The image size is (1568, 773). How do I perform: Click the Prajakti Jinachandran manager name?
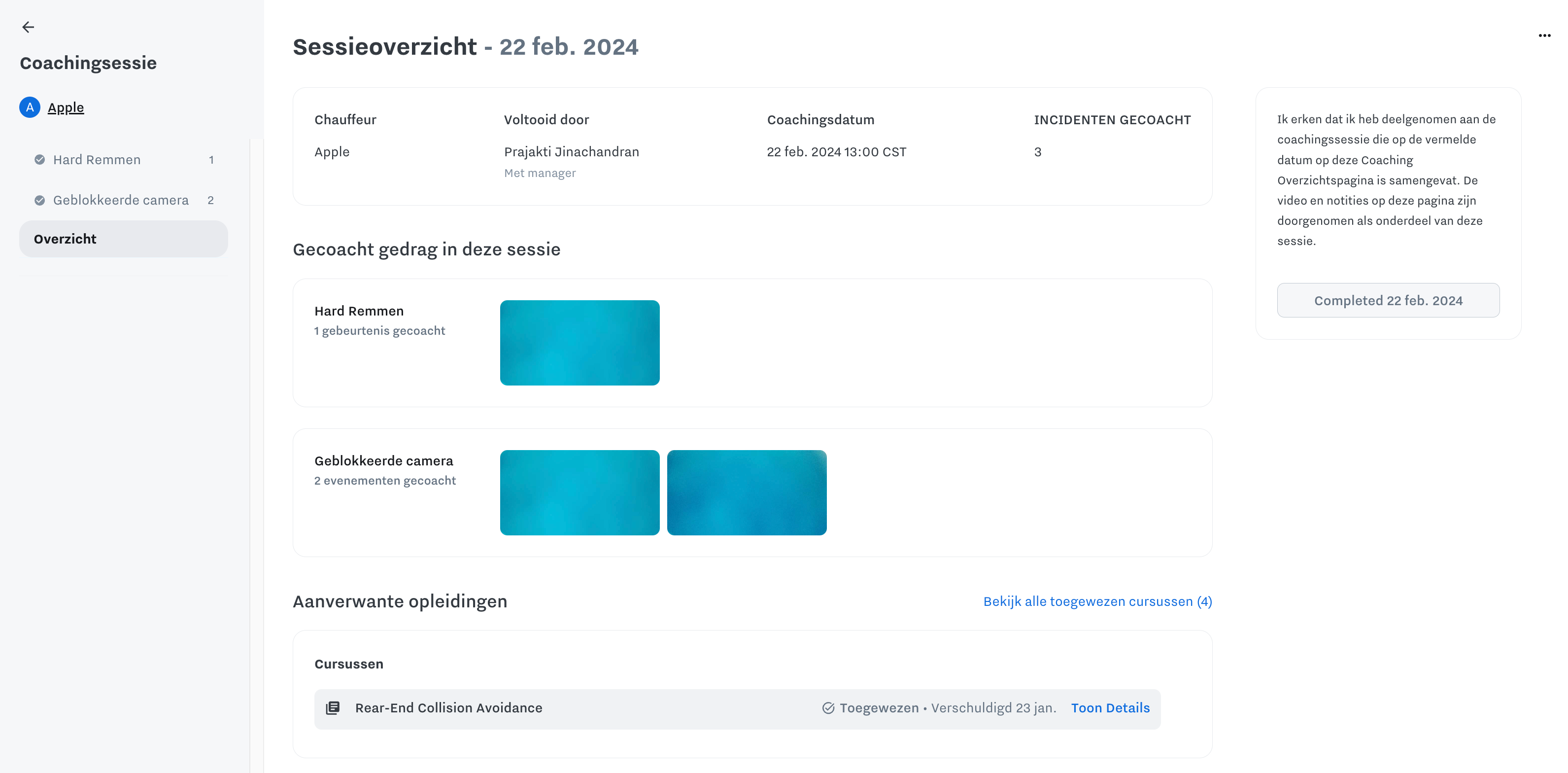click(x=571, y=152)
